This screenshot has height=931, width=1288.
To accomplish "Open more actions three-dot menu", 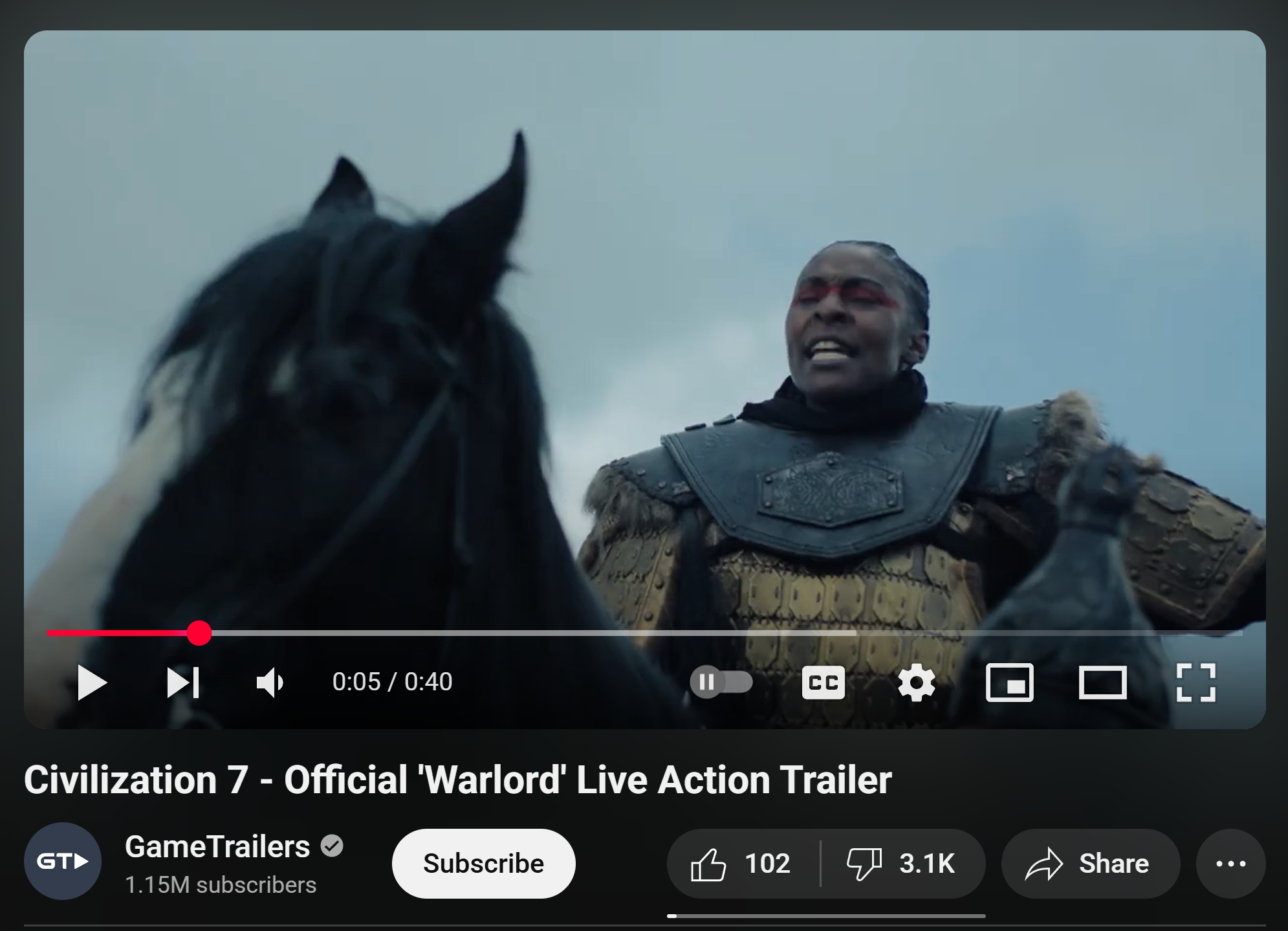I will tap(1230, 863).
